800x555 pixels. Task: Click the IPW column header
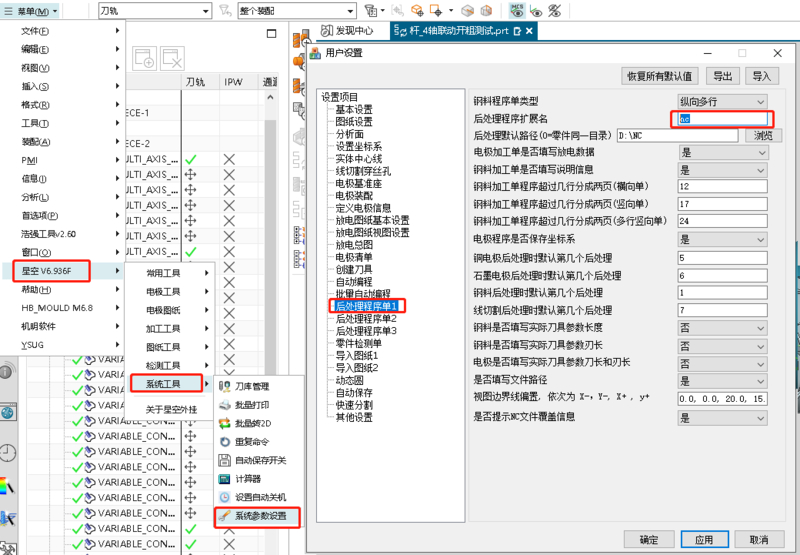pos(233,82)
